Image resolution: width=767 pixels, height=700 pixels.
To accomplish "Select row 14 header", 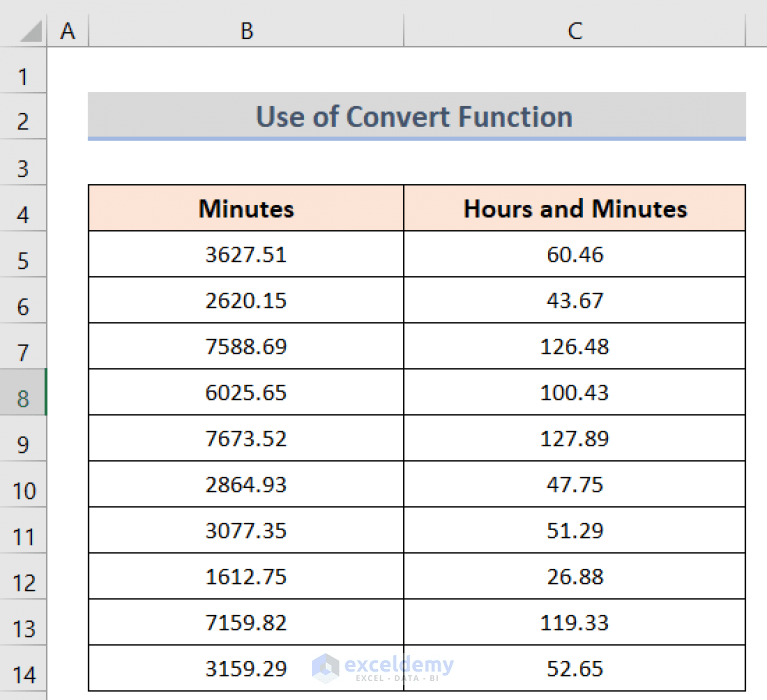I will [x=23, y=668].
